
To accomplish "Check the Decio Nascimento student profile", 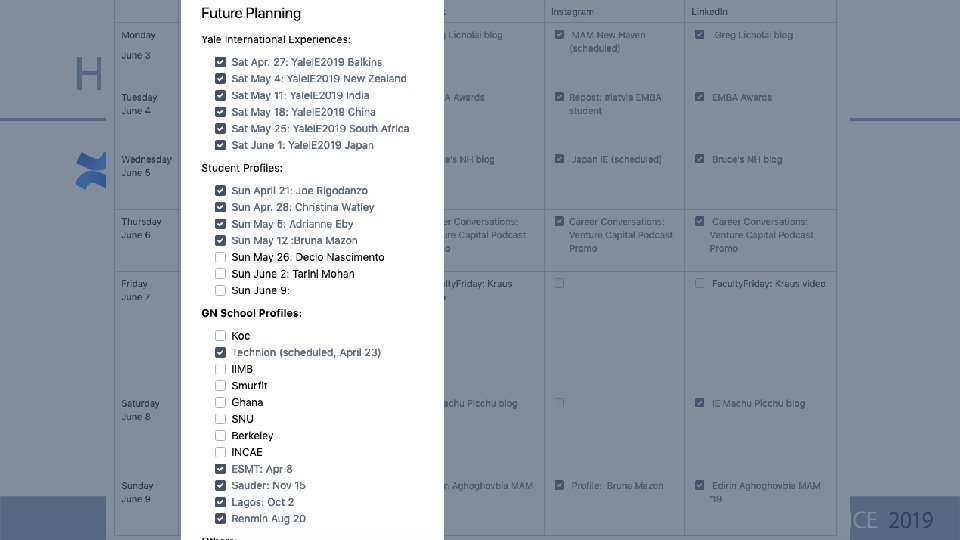I will point(220,257).
